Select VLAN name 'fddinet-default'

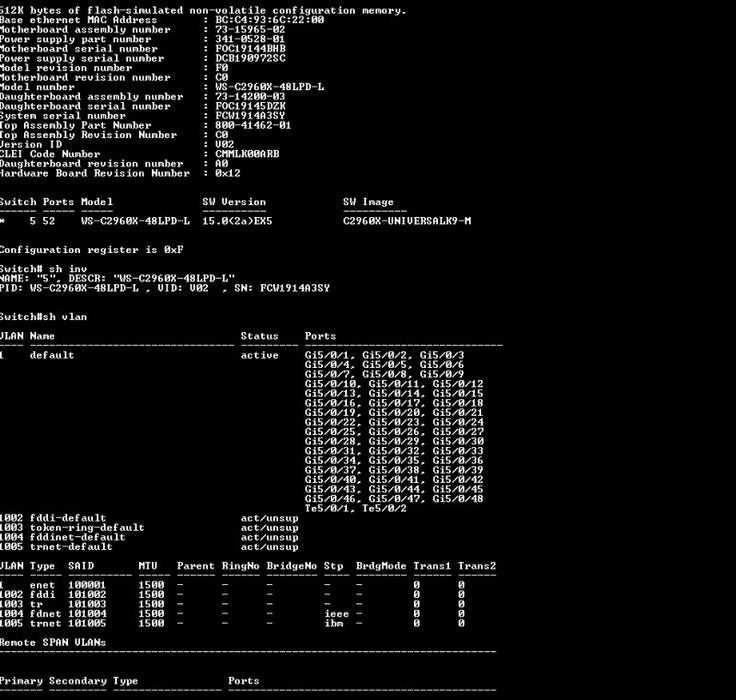pyautogui.click(x=77, y=537)
